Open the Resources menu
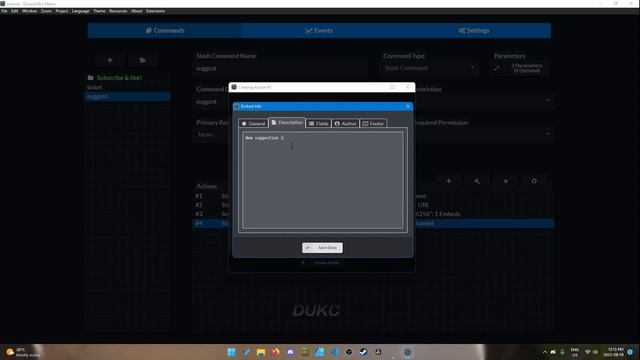The width and height of the screenshot is (640, 360). coord(118,11)
